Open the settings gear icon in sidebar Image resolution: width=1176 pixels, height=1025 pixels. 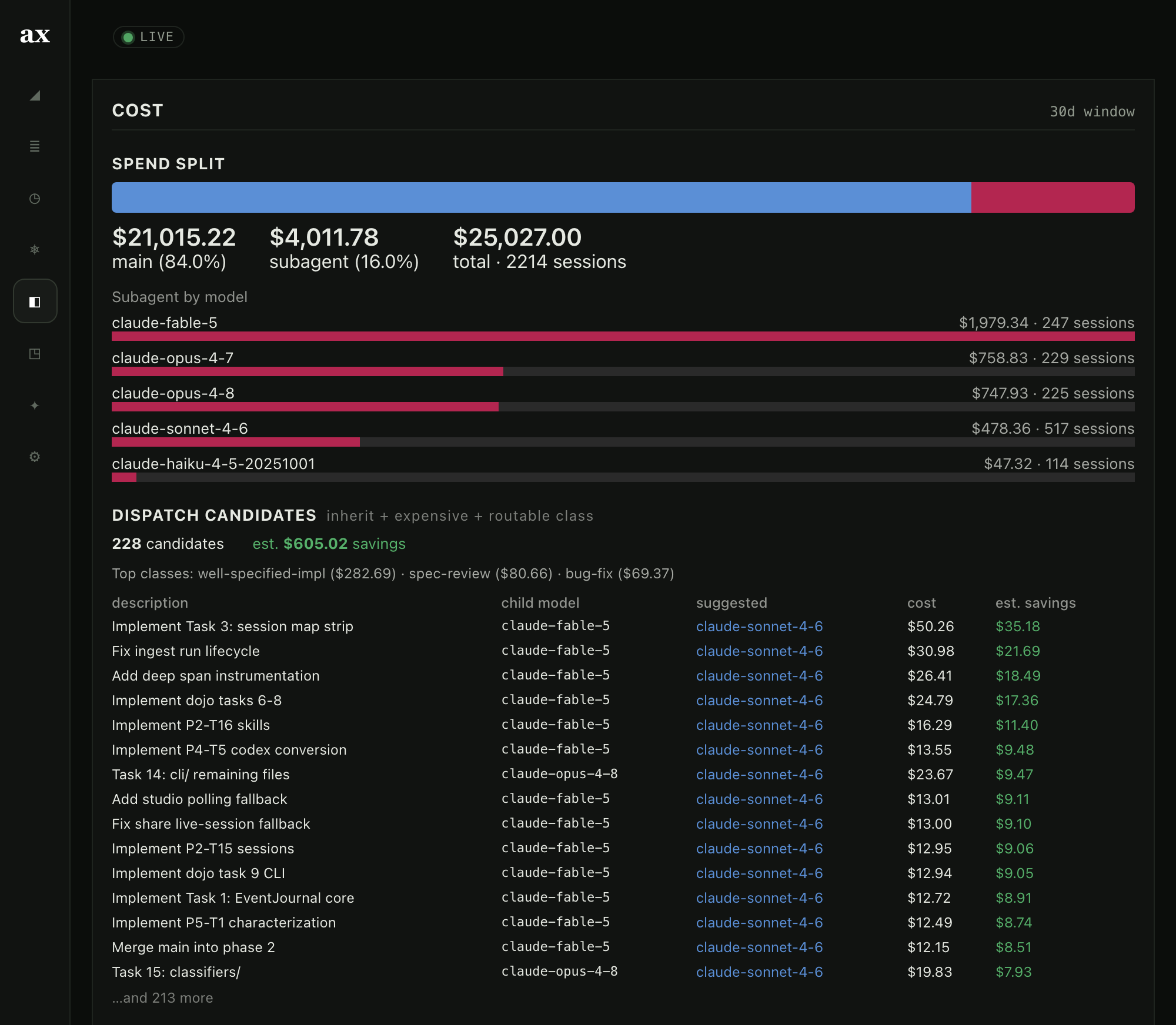35,457
